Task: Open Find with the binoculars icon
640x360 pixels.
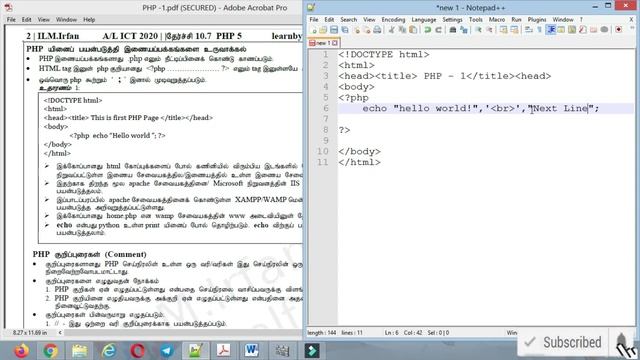Action: [x=453, y=30]
